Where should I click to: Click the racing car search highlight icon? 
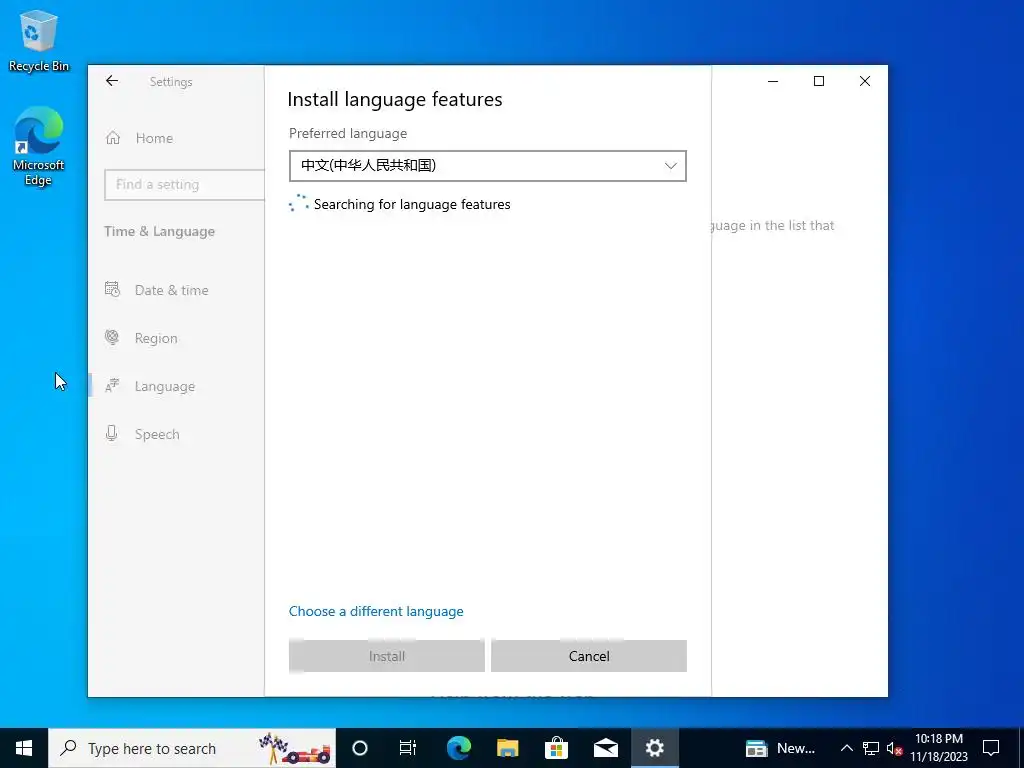295,748
